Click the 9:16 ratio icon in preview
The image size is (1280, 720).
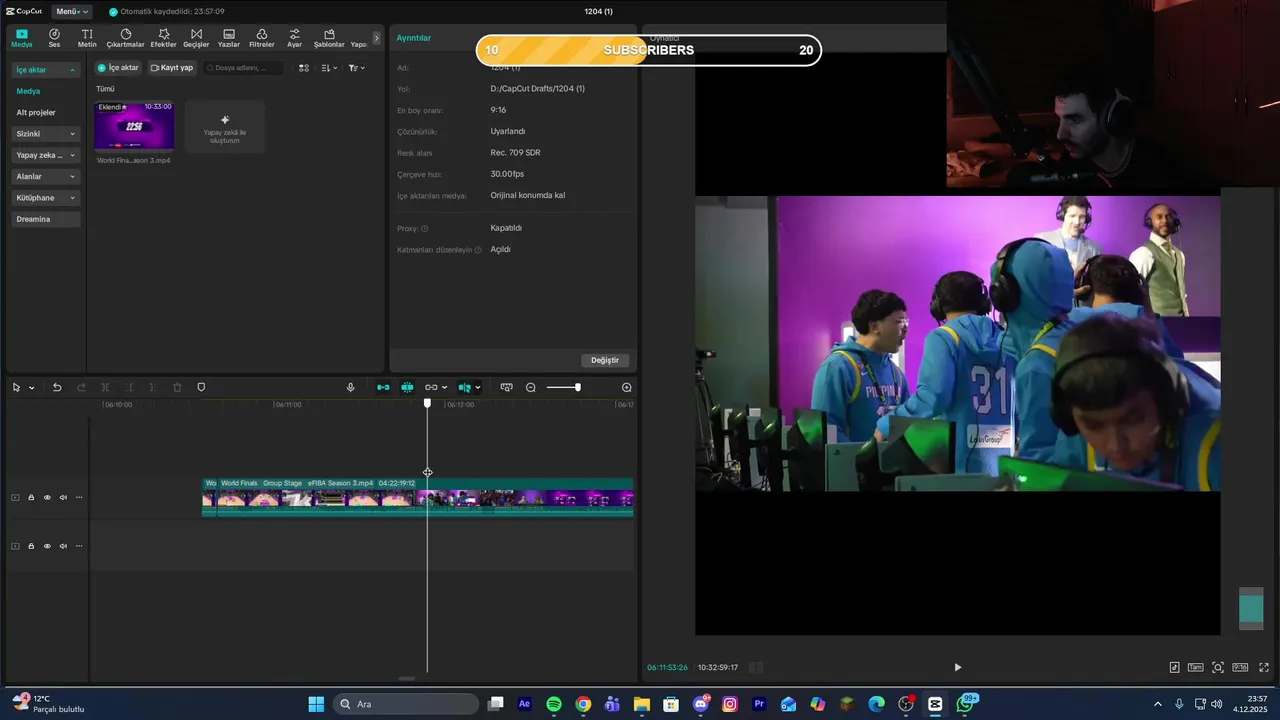[1240, 667]
